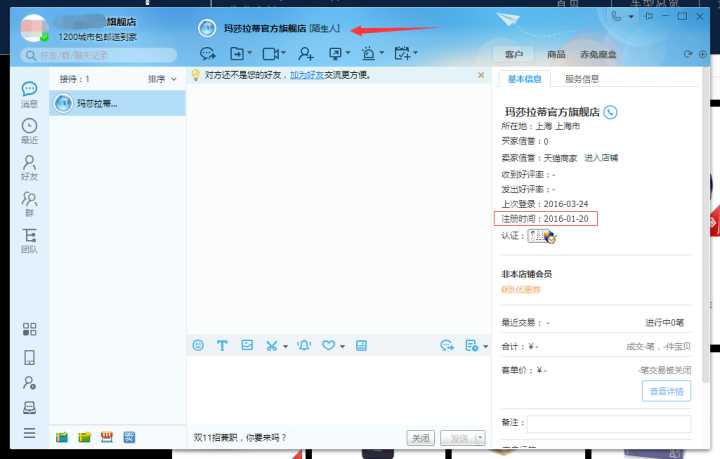Click the send image icon

pos(247,346)
